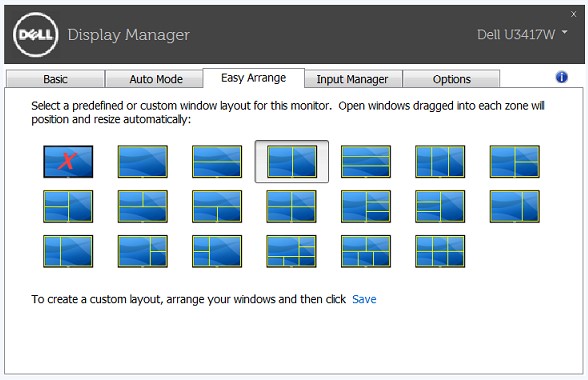Choose the six-zone three-by-two grid layout
588x380 pixels.
[440, 251]
